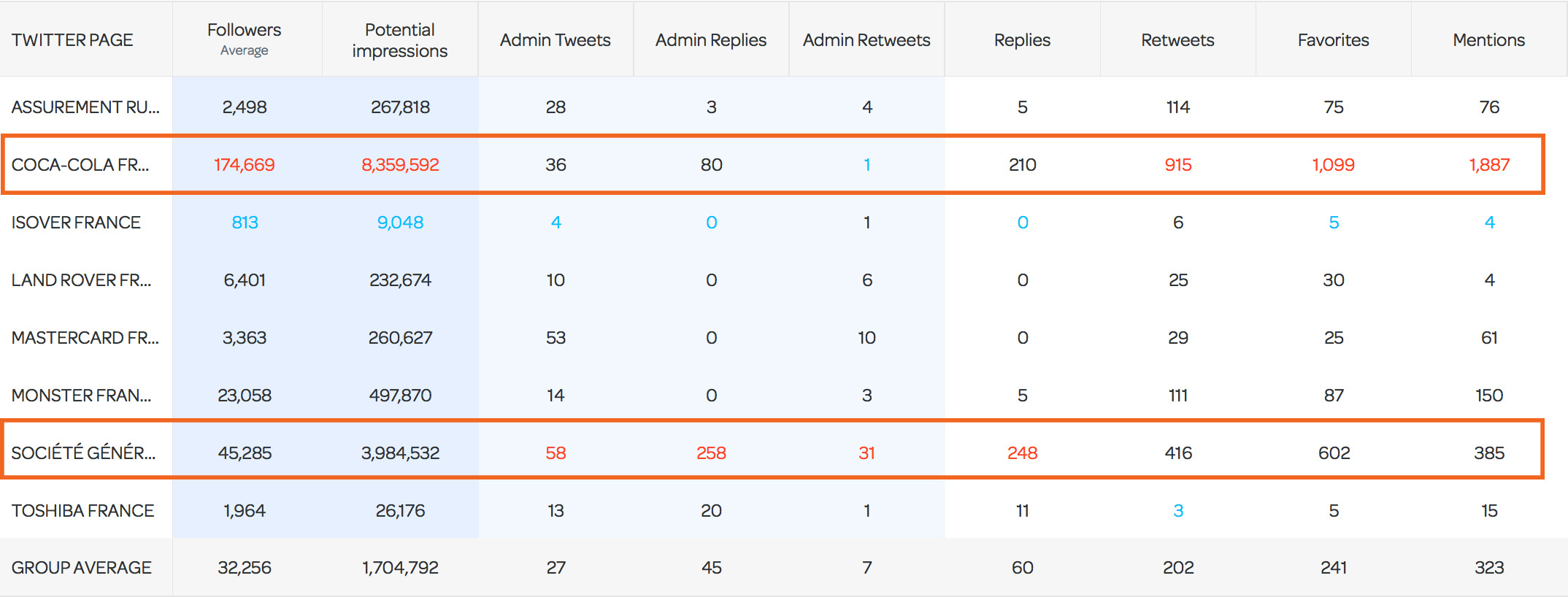Select the ASSUREMENT RU... page name
The width and height of the screenshot is (1568, 597).
[85, 107]
